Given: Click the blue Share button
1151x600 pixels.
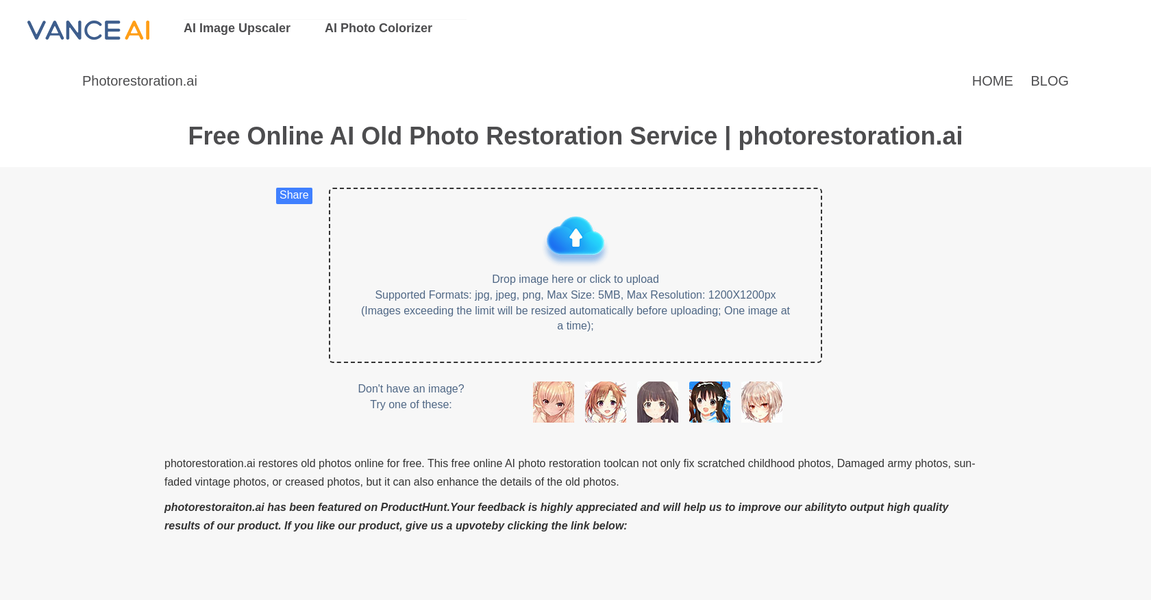Looking at the screenshot, I should click(294, 195).
